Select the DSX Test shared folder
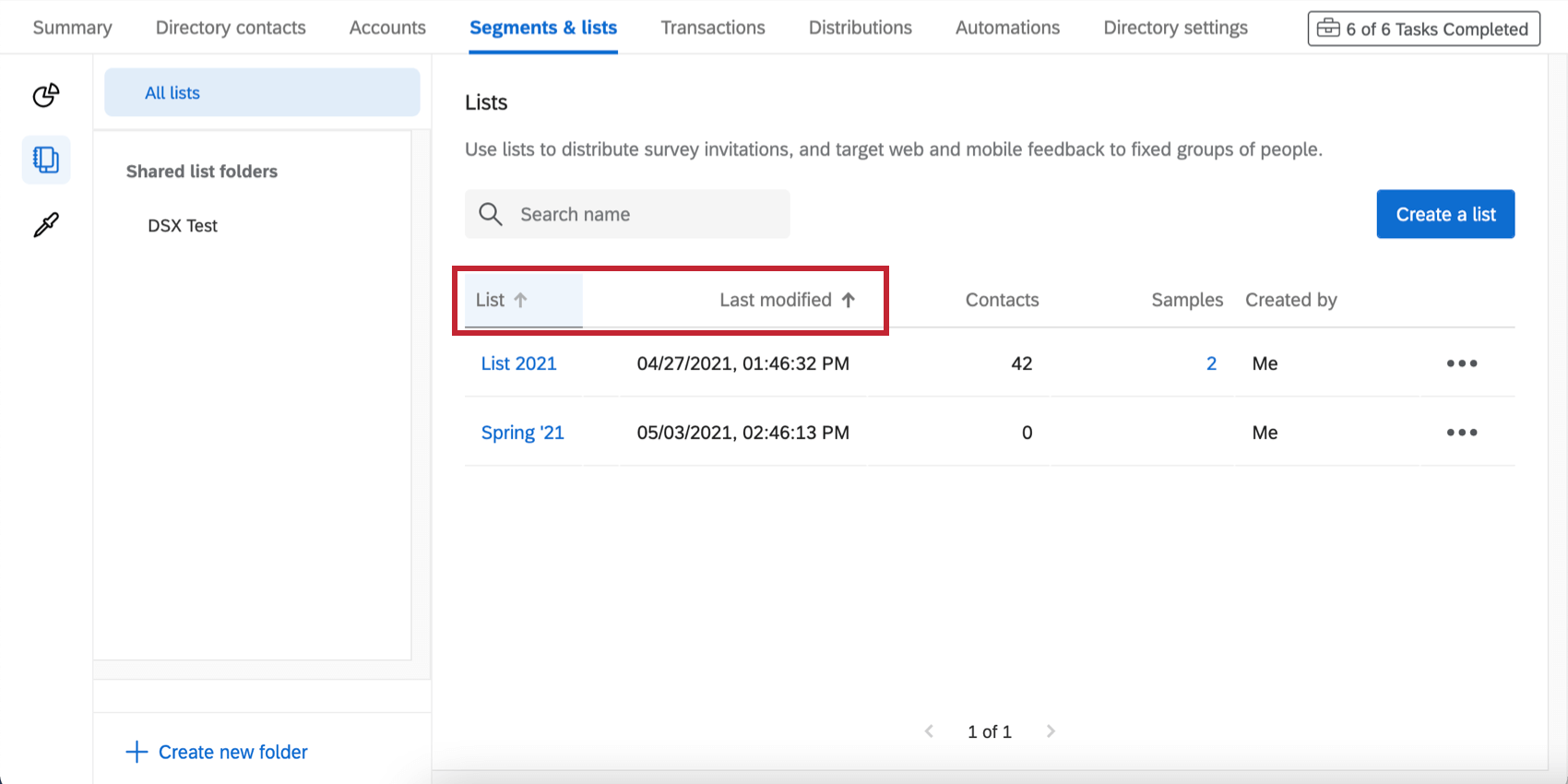 click(183, 226)
